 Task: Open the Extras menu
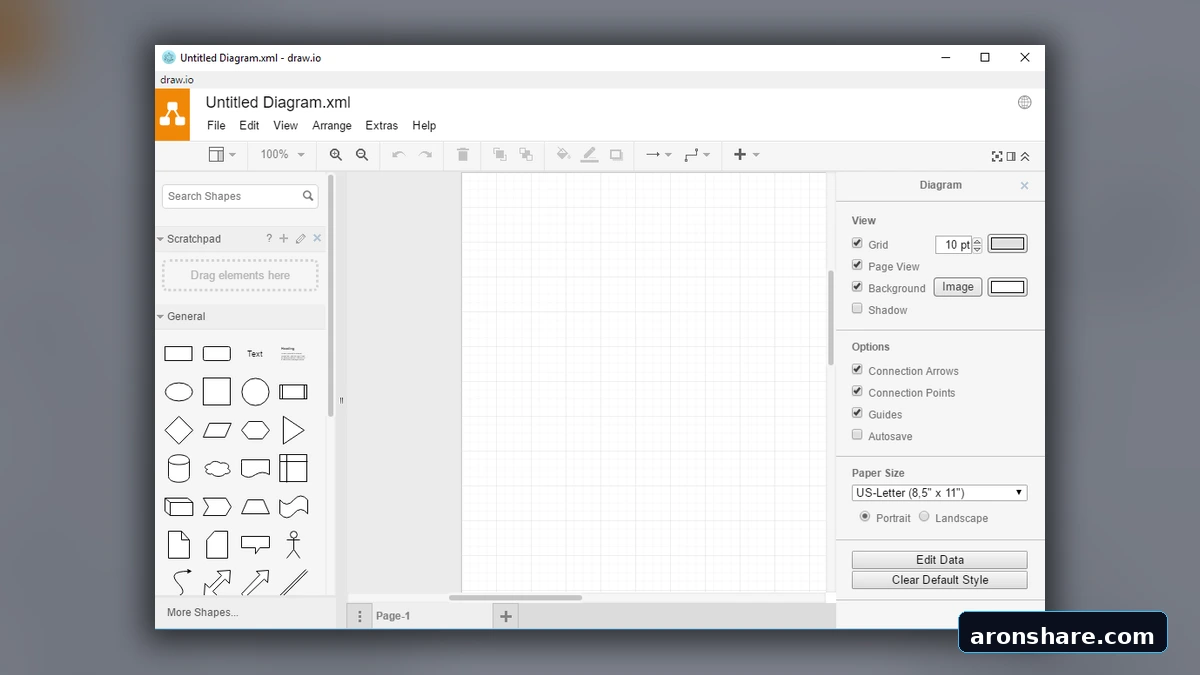point(381,126)
